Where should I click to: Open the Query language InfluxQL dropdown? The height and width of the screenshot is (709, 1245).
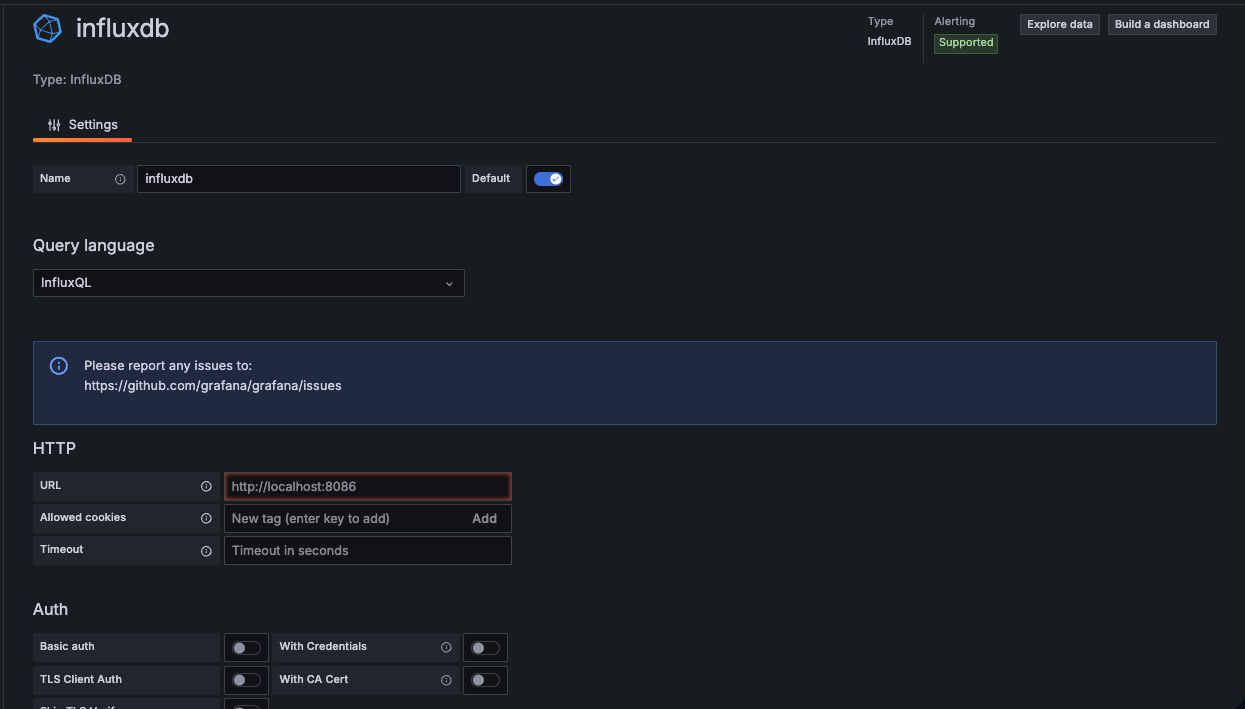[248, 283]
